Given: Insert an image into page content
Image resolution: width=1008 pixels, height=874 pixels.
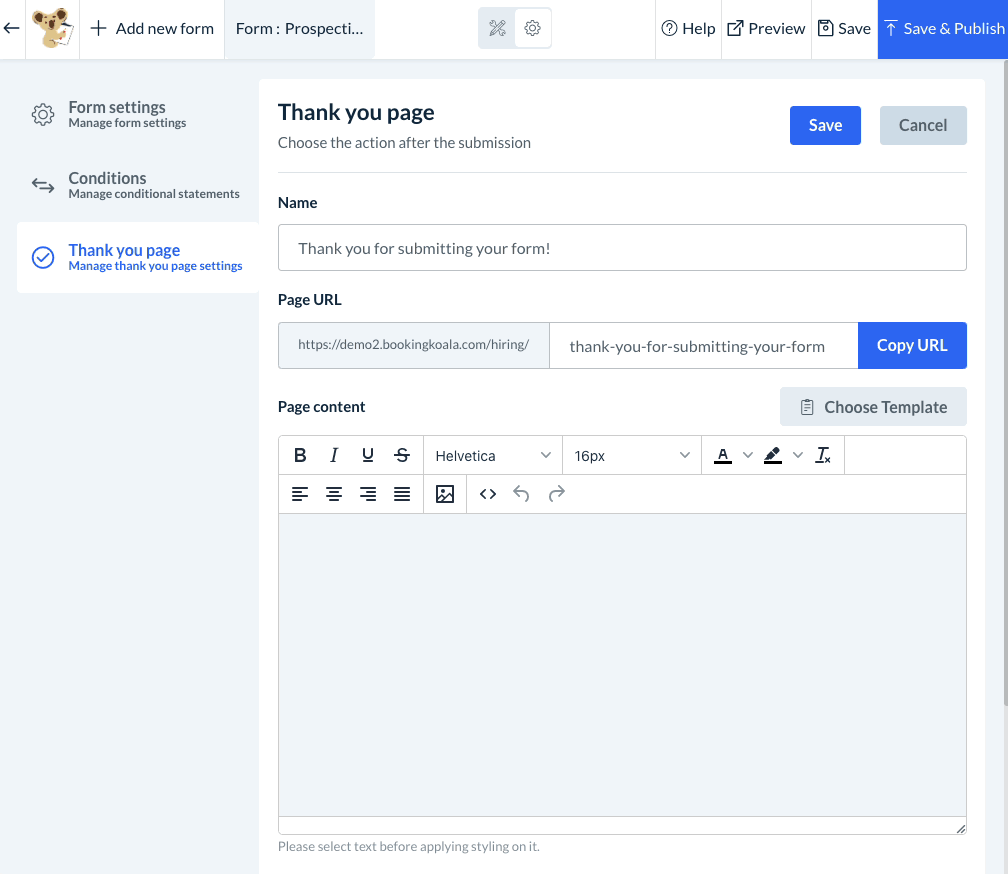Looking at the screenshot, I should (x=445, y=494).
